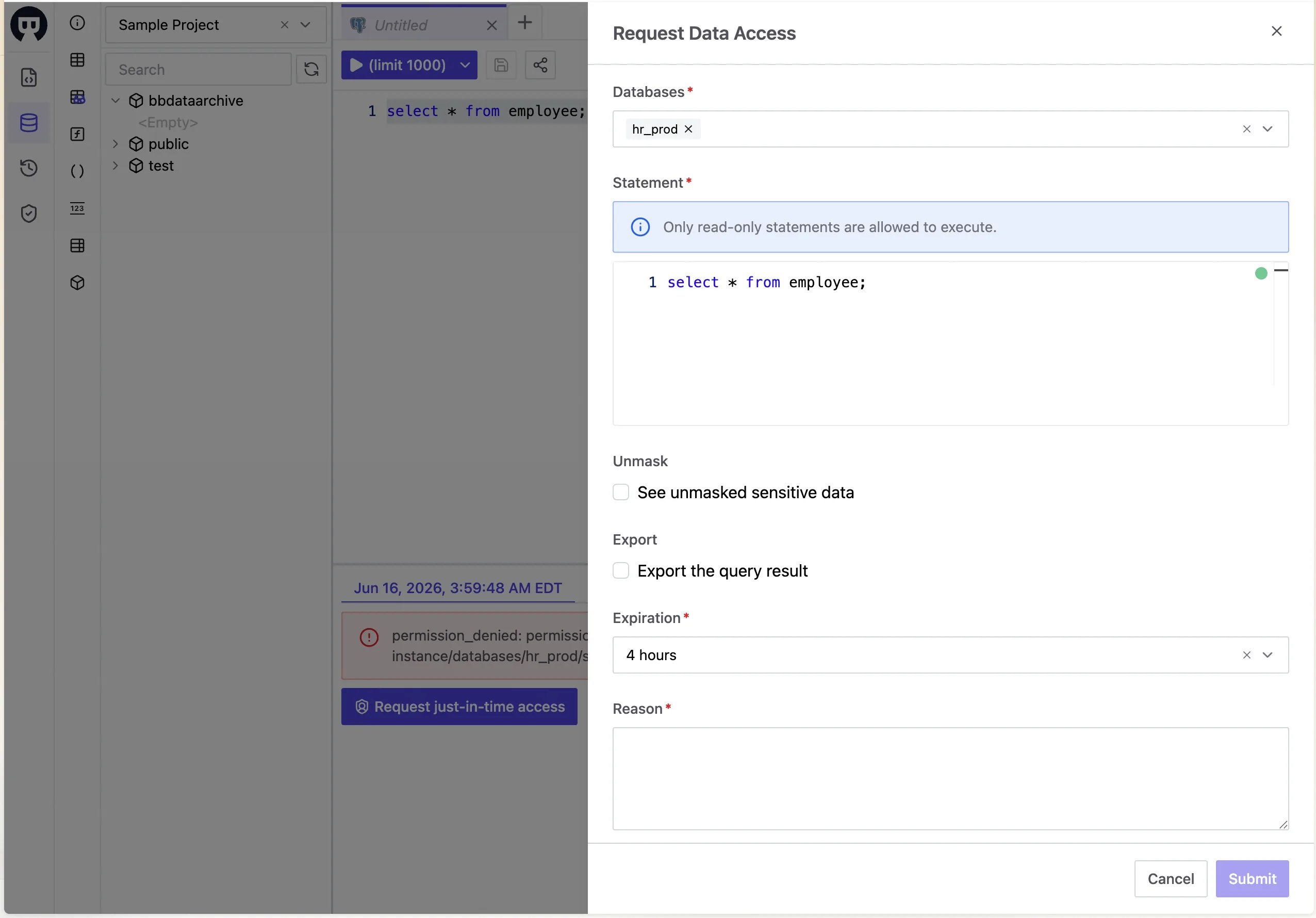Click the info icon in read-only notice
The width and height of the screenshot is (1316, 918).
pos(640,227)
